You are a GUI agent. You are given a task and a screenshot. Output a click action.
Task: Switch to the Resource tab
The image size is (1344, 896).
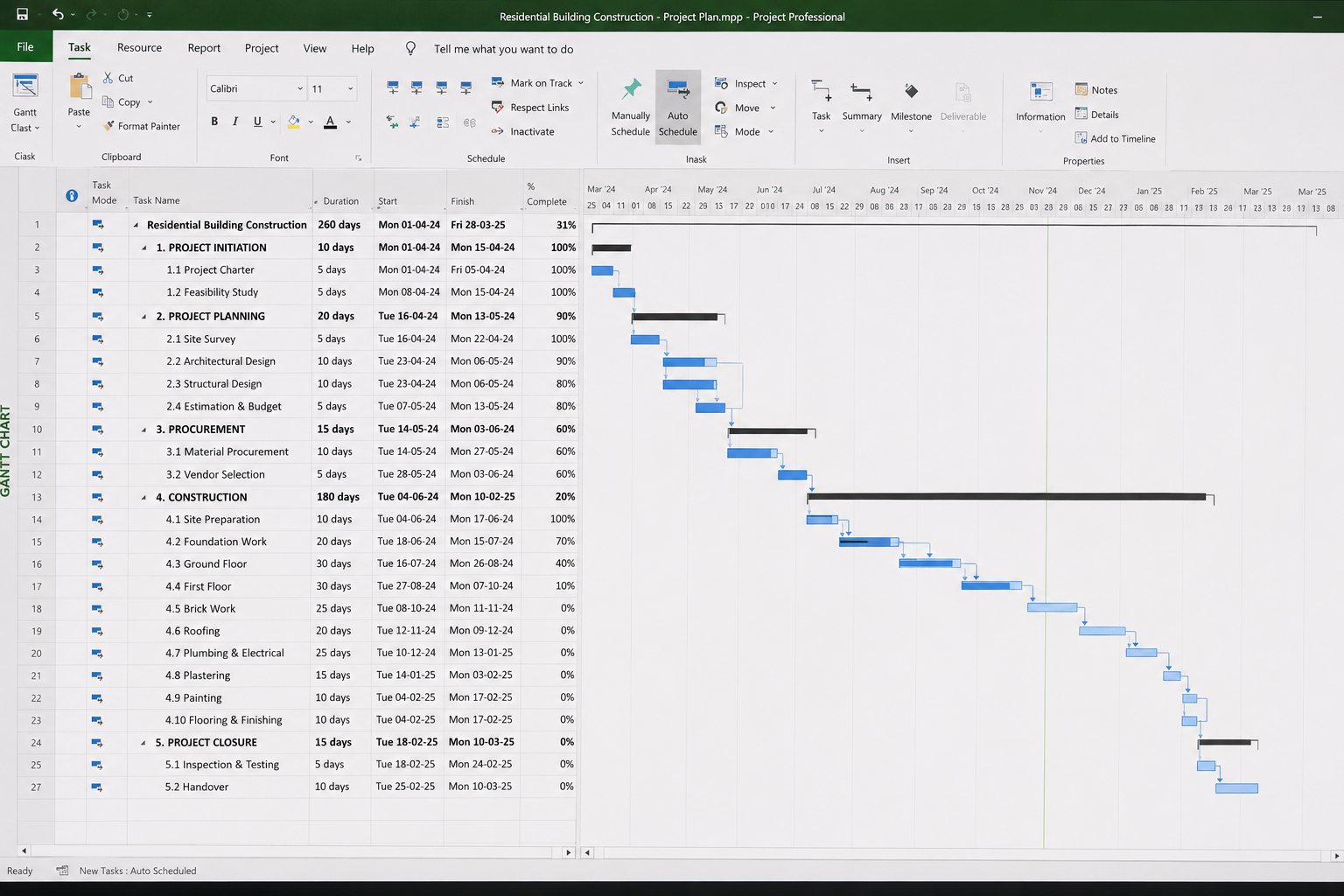[x=139, y=48]
